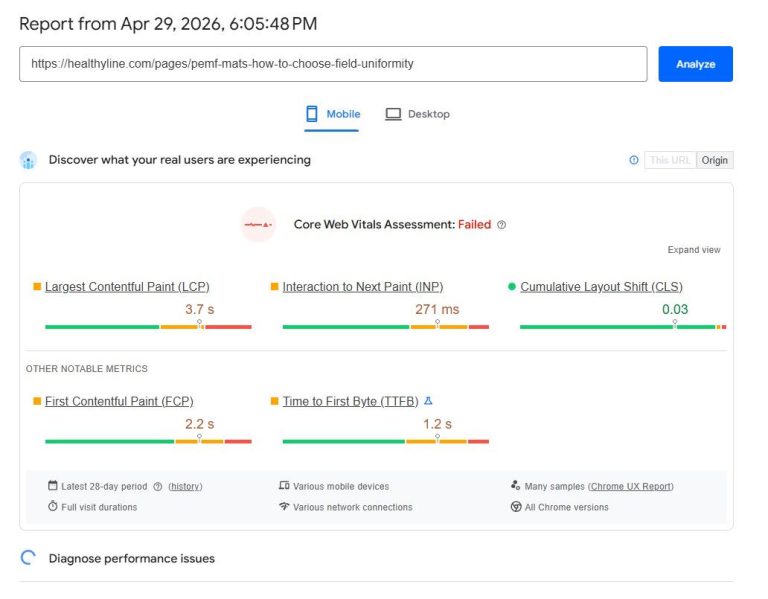Open the history link for 28-day period
Image resolution: width=768 pixels, height=599 pixels.
click(x=185, y=486)
